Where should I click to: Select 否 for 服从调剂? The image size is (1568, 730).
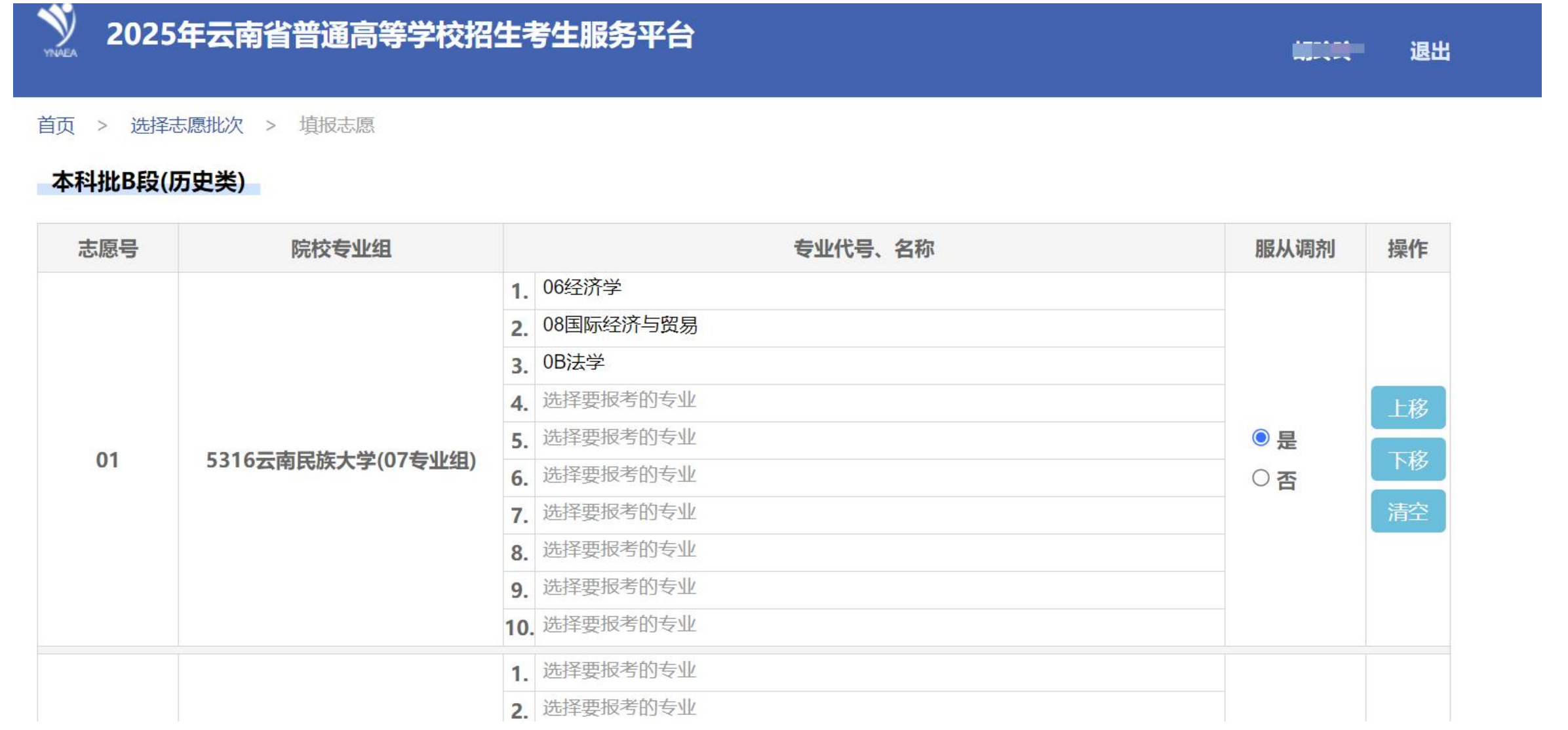pos(1260,478)
